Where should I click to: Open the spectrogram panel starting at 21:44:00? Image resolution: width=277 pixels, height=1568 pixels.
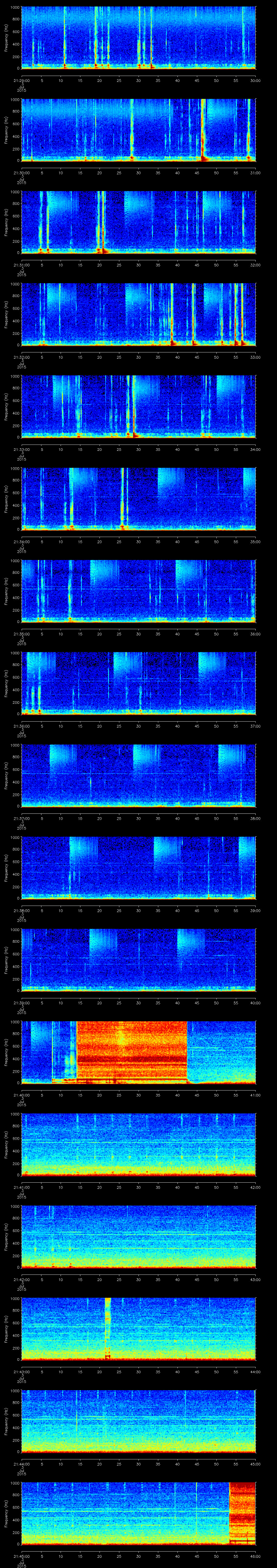tap(138, 1421)
